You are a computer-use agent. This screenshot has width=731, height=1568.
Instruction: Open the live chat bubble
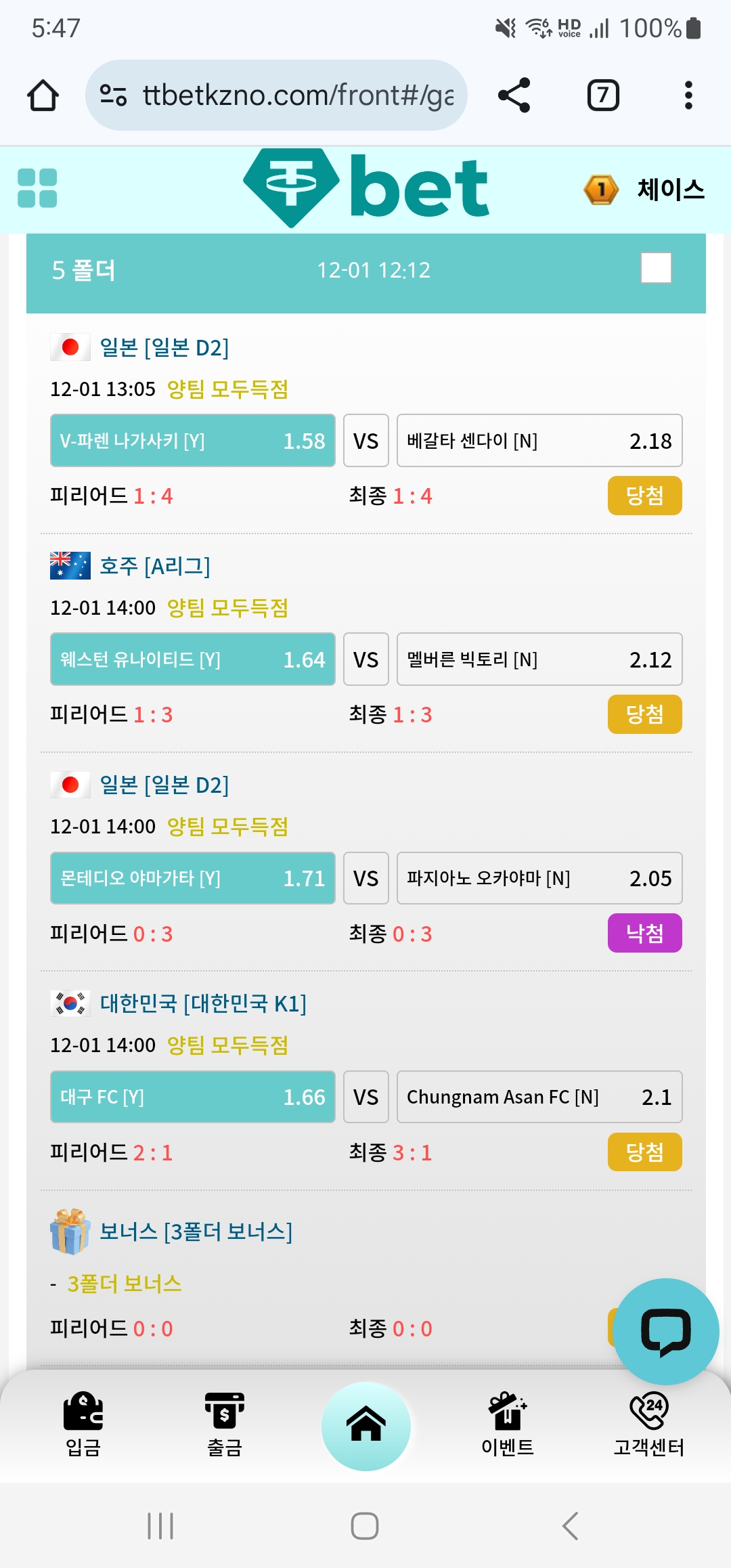tap(666, 1331)
